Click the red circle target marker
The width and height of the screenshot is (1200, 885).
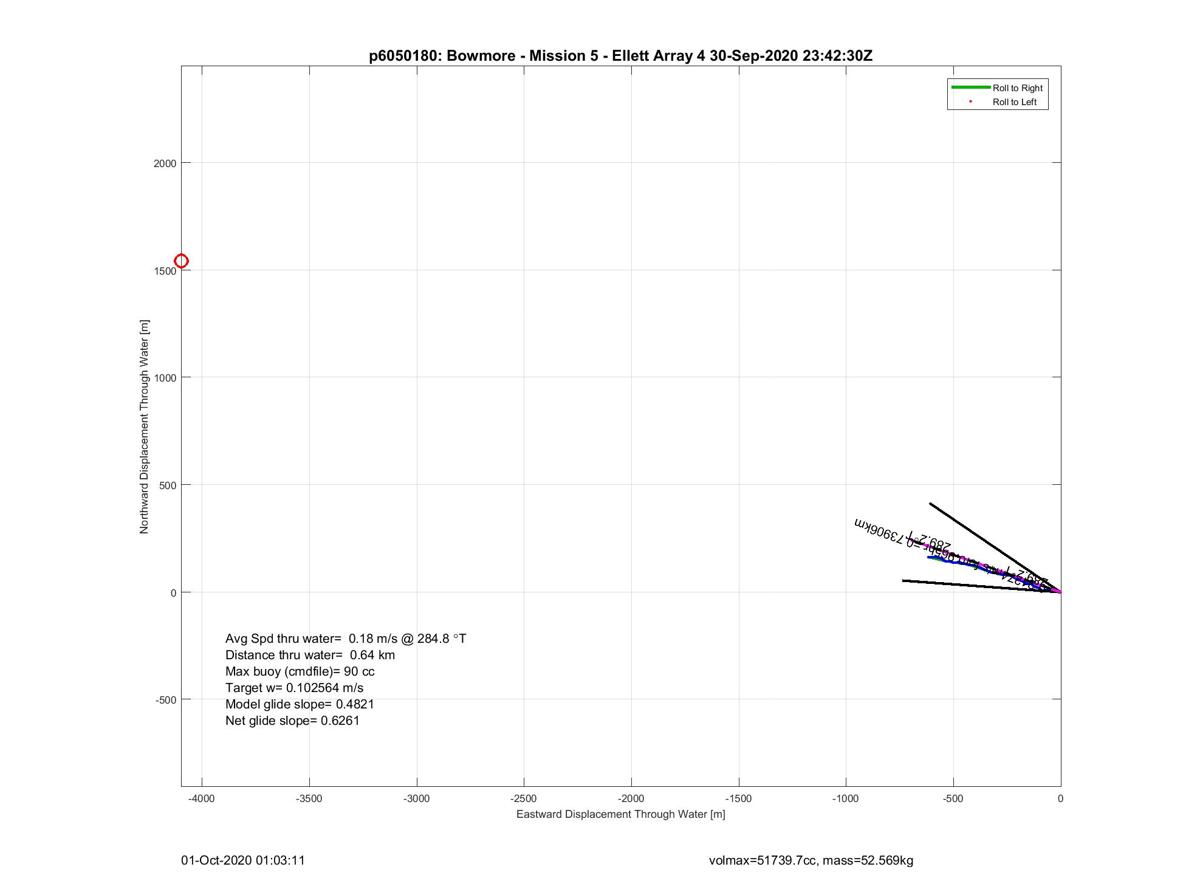pyautogui.click(x=181, y=262)
